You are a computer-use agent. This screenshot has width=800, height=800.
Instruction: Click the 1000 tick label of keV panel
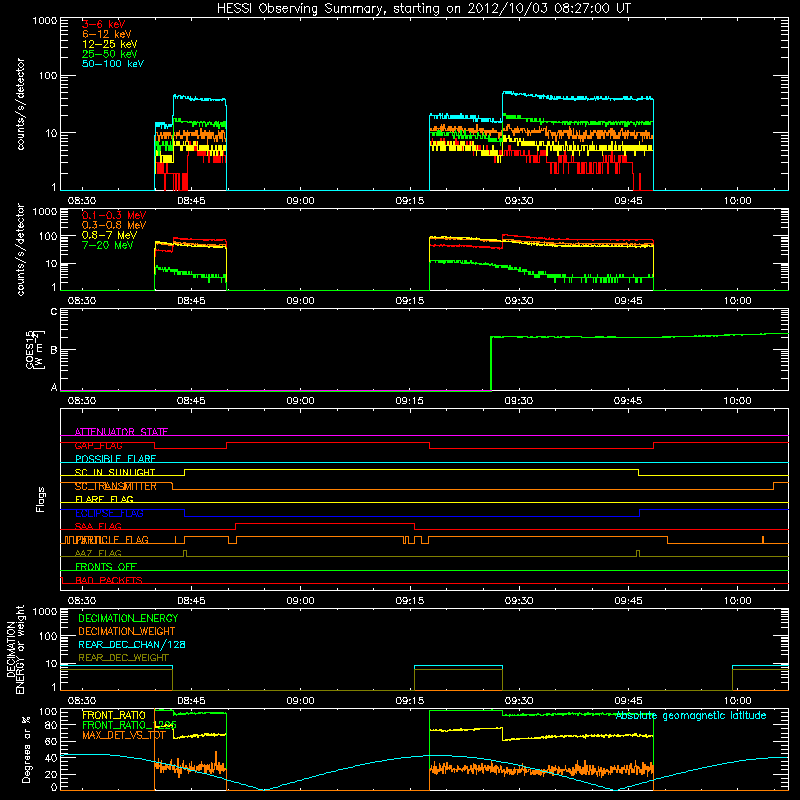tap(45, 21)
